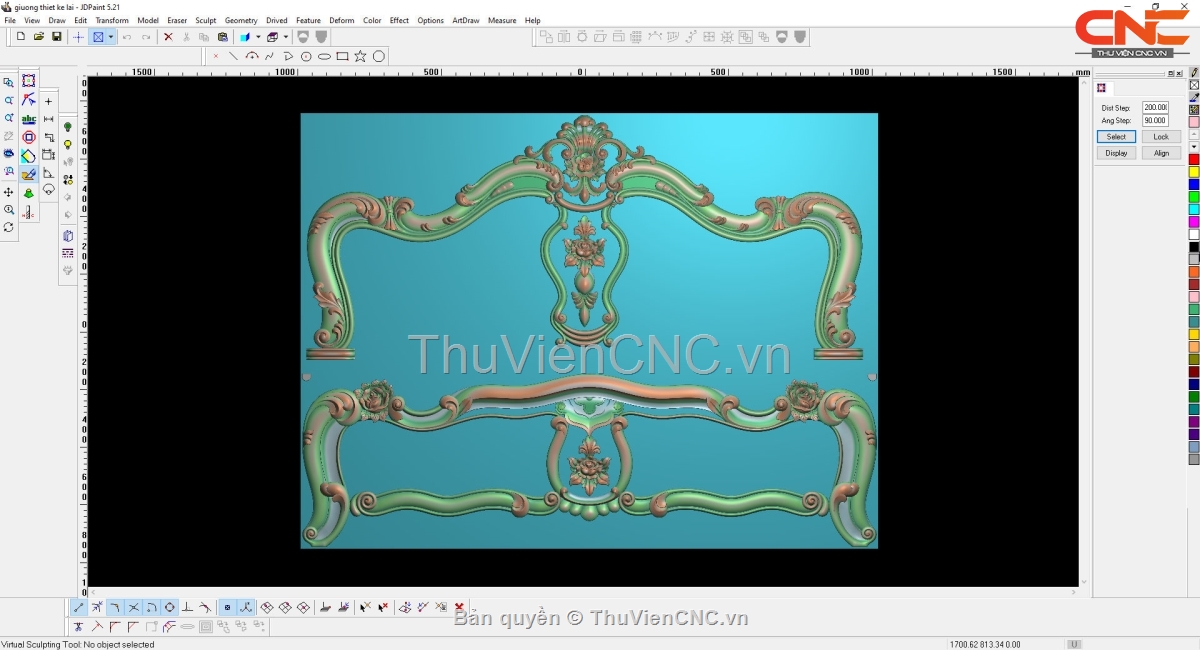Expand the blue cube shading dropdown arrow
The image size is (1200, 650).
point(257,37)
